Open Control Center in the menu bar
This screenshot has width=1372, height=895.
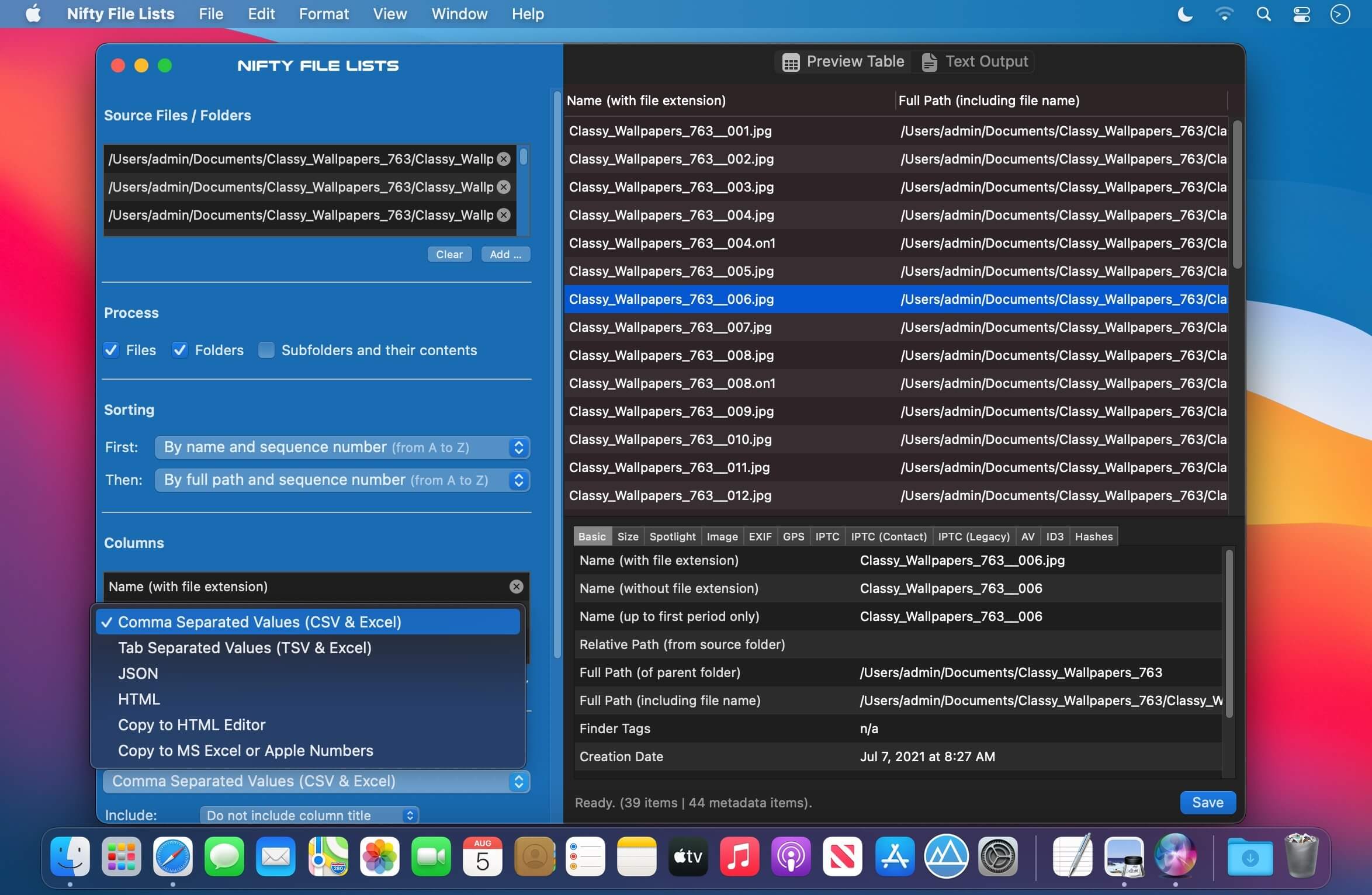pyautogui.click(x=1301, y=14)
